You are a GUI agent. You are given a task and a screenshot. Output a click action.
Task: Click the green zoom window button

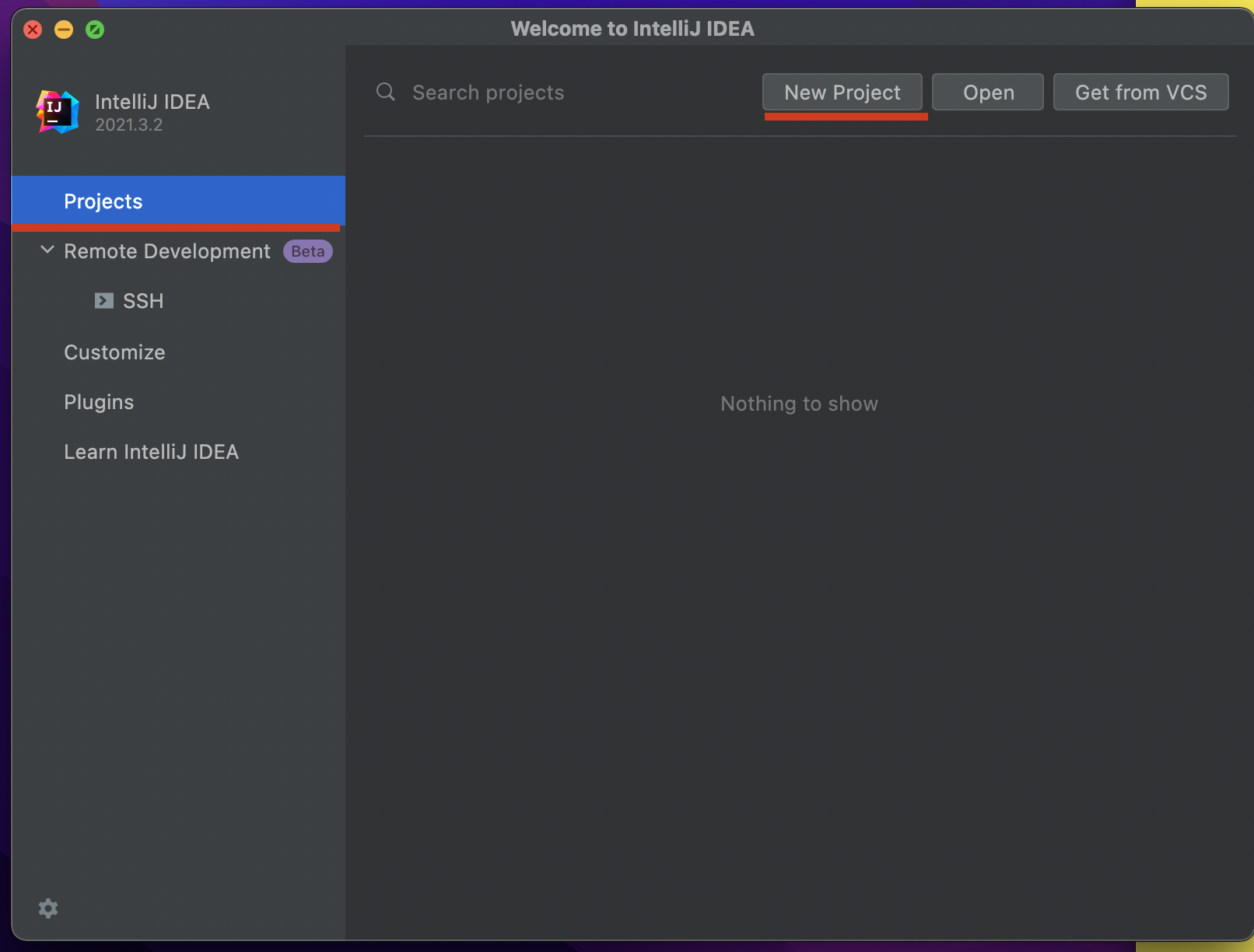click(x=95, y=30)
